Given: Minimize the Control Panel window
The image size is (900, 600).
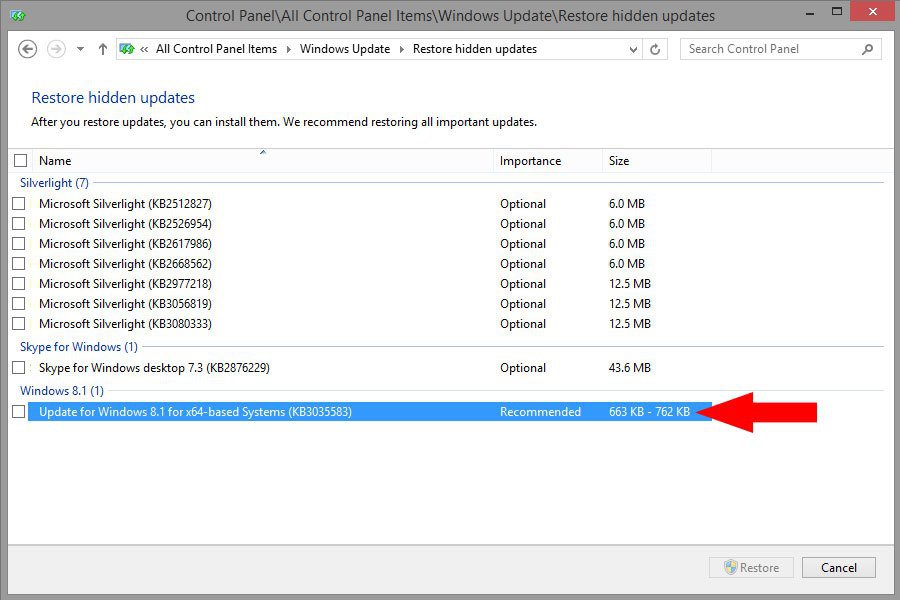Looking at the screenshot, I should point(810,13).
